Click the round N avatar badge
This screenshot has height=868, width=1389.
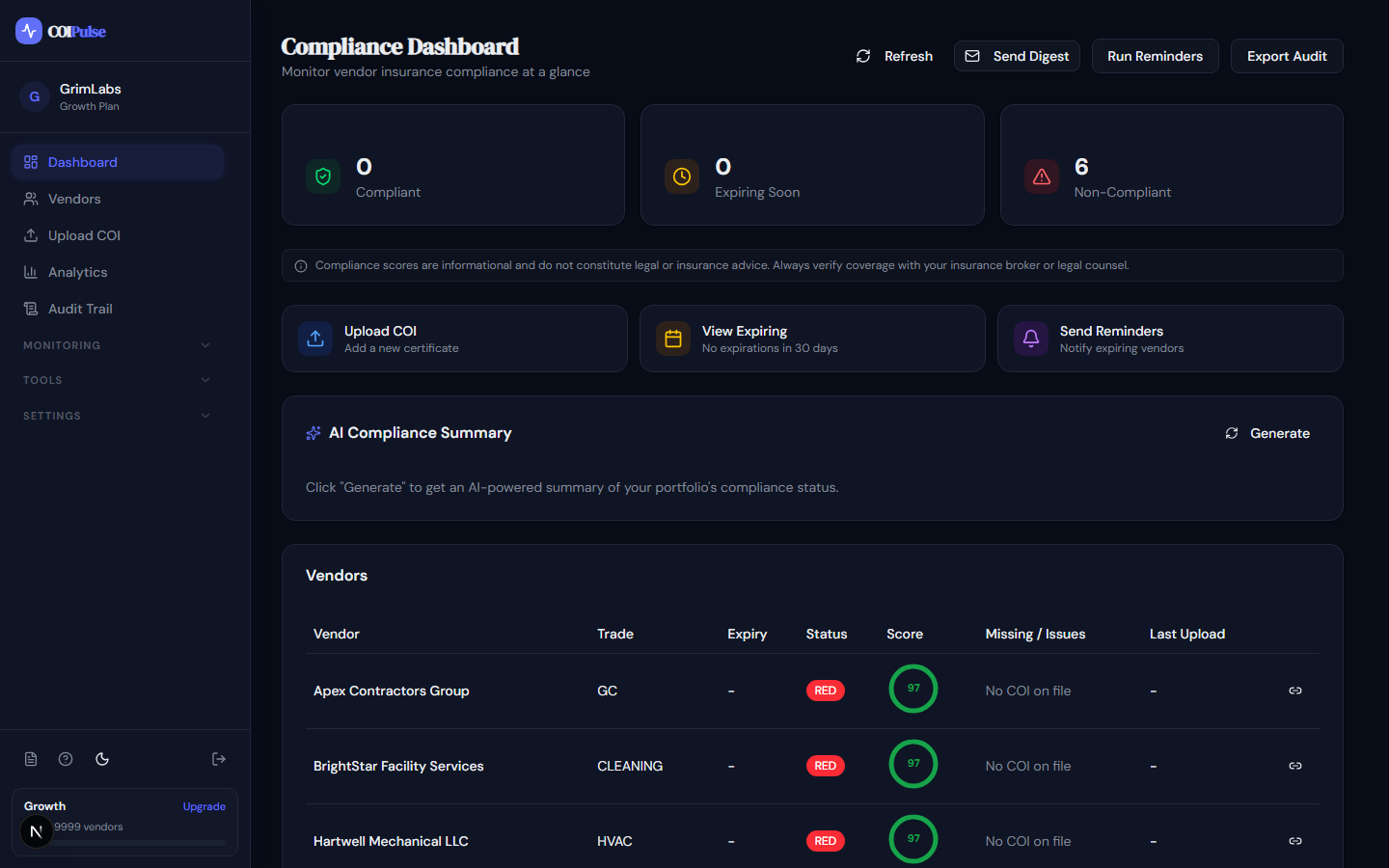[37, 831]
